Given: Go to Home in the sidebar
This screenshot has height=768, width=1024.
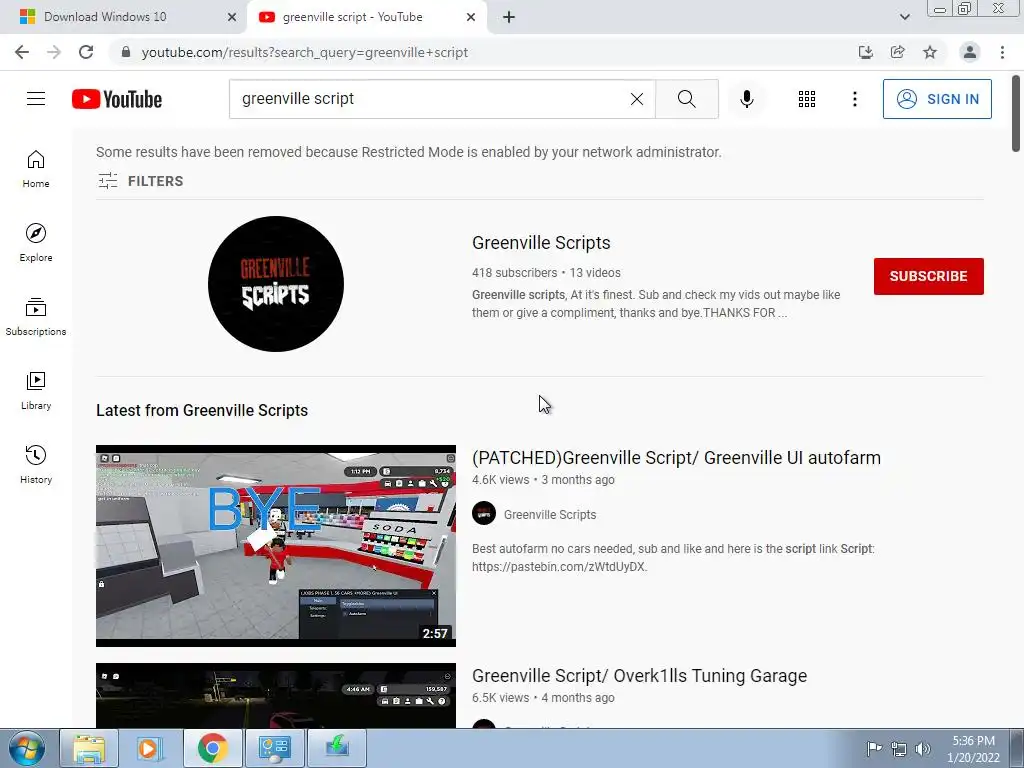Looking at the screenshot, I should click(x=36, y=168).
